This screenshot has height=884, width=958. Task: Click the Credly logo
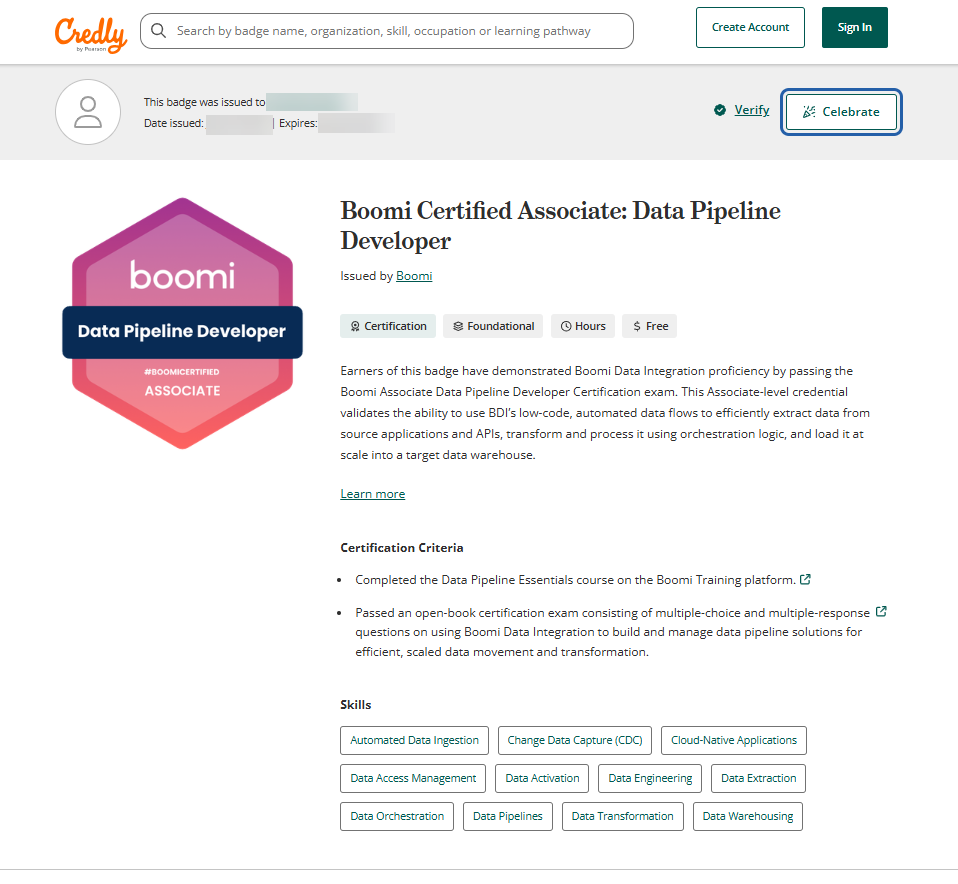pos(91,34)
